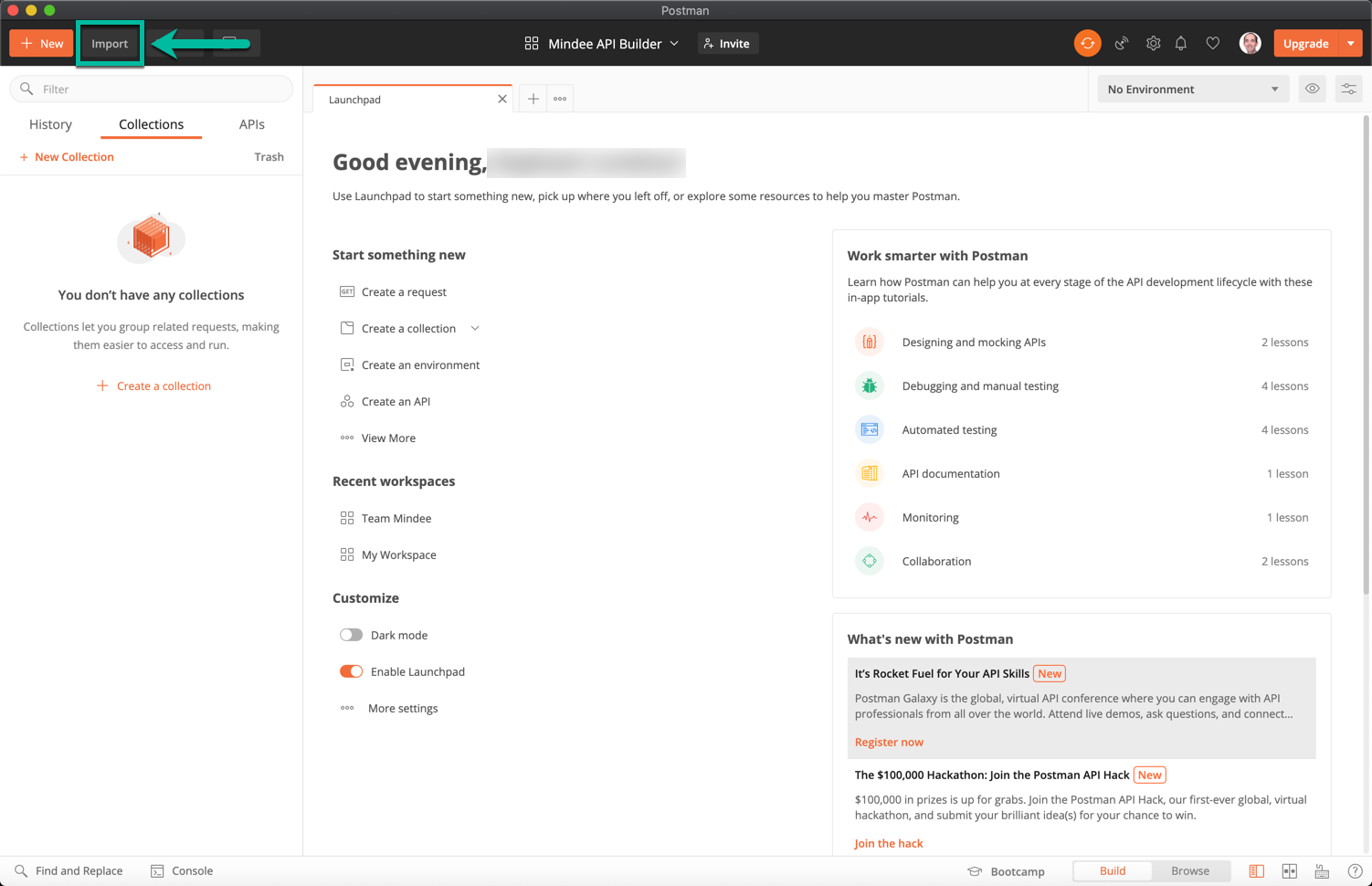The width and height of the screenshot is (1372, 886).
Task: Toggle the sidebar with bottom bar icon
Action: [x=1257, y=871]
